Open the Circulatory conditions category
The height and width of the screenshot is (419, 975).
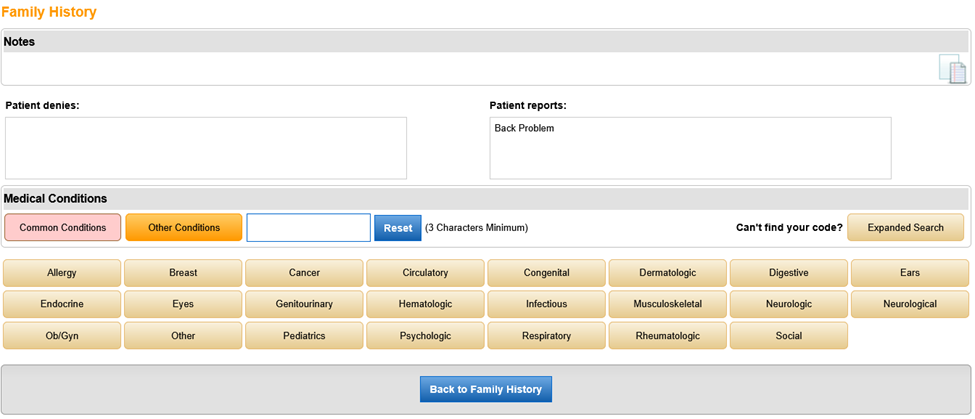425,273
